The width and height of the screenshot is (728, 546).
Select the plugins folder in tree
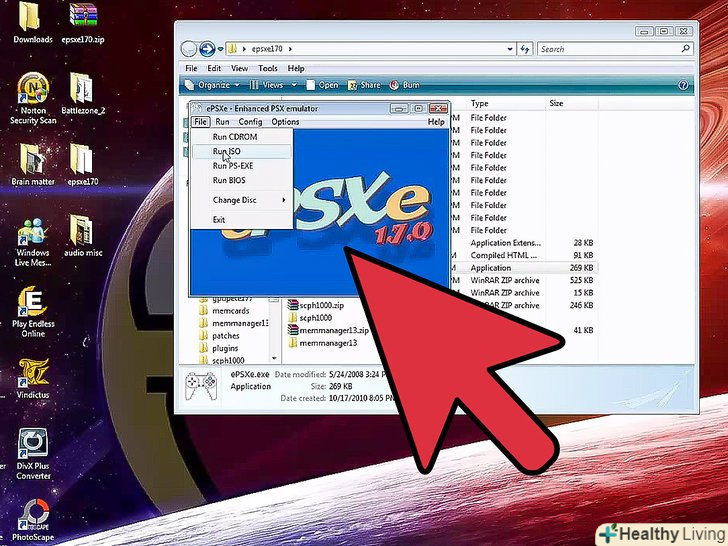click(x=225, y=348)
